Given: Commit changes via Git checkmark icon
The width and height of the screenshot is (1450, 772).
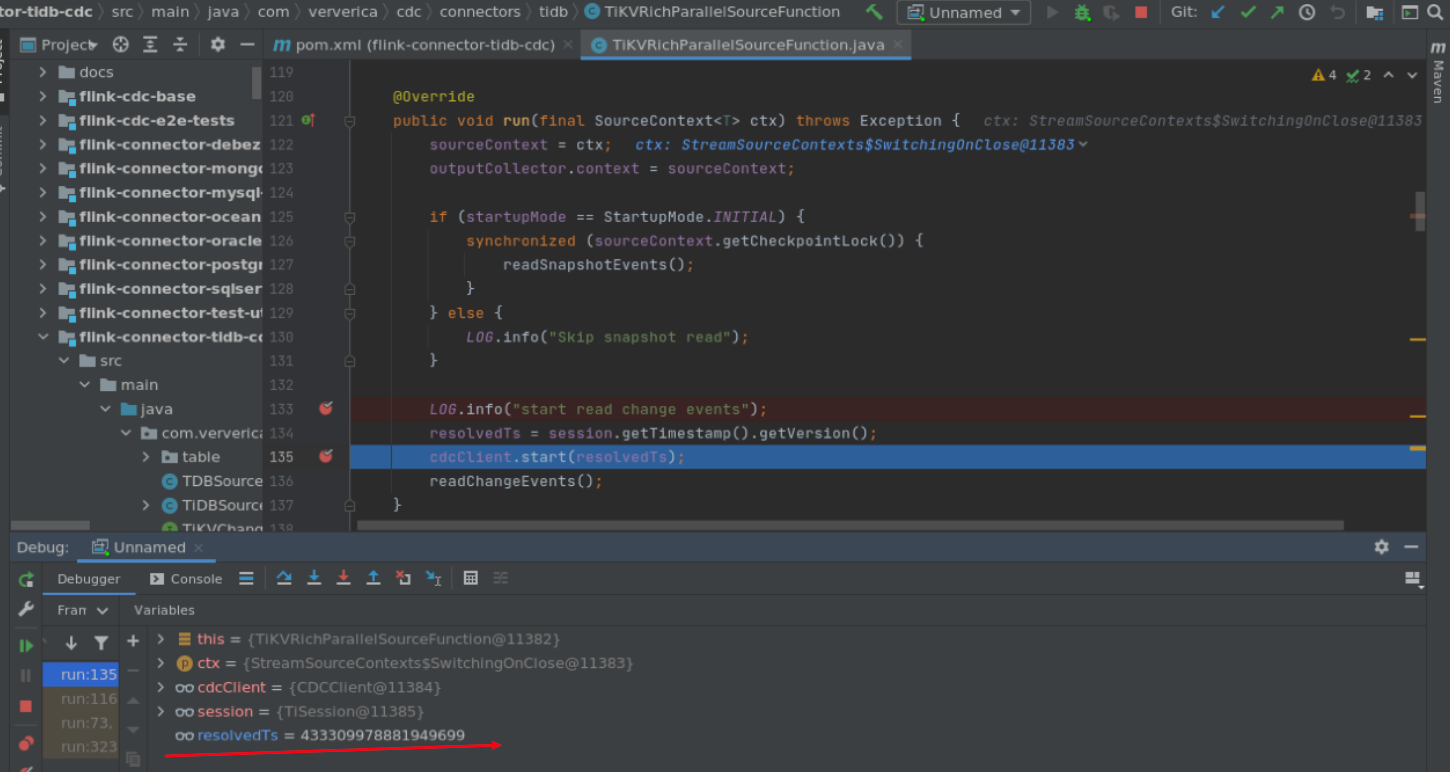Looking at the screenshot, I should tap(1247, 13).
